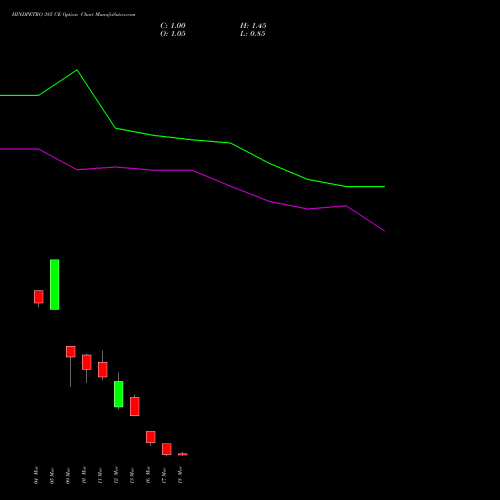Image resolution: width=500 pixels, height=500 pixels.
Task: Click the tall green candle for 05 Mar
Action: (x=55, y=284)
